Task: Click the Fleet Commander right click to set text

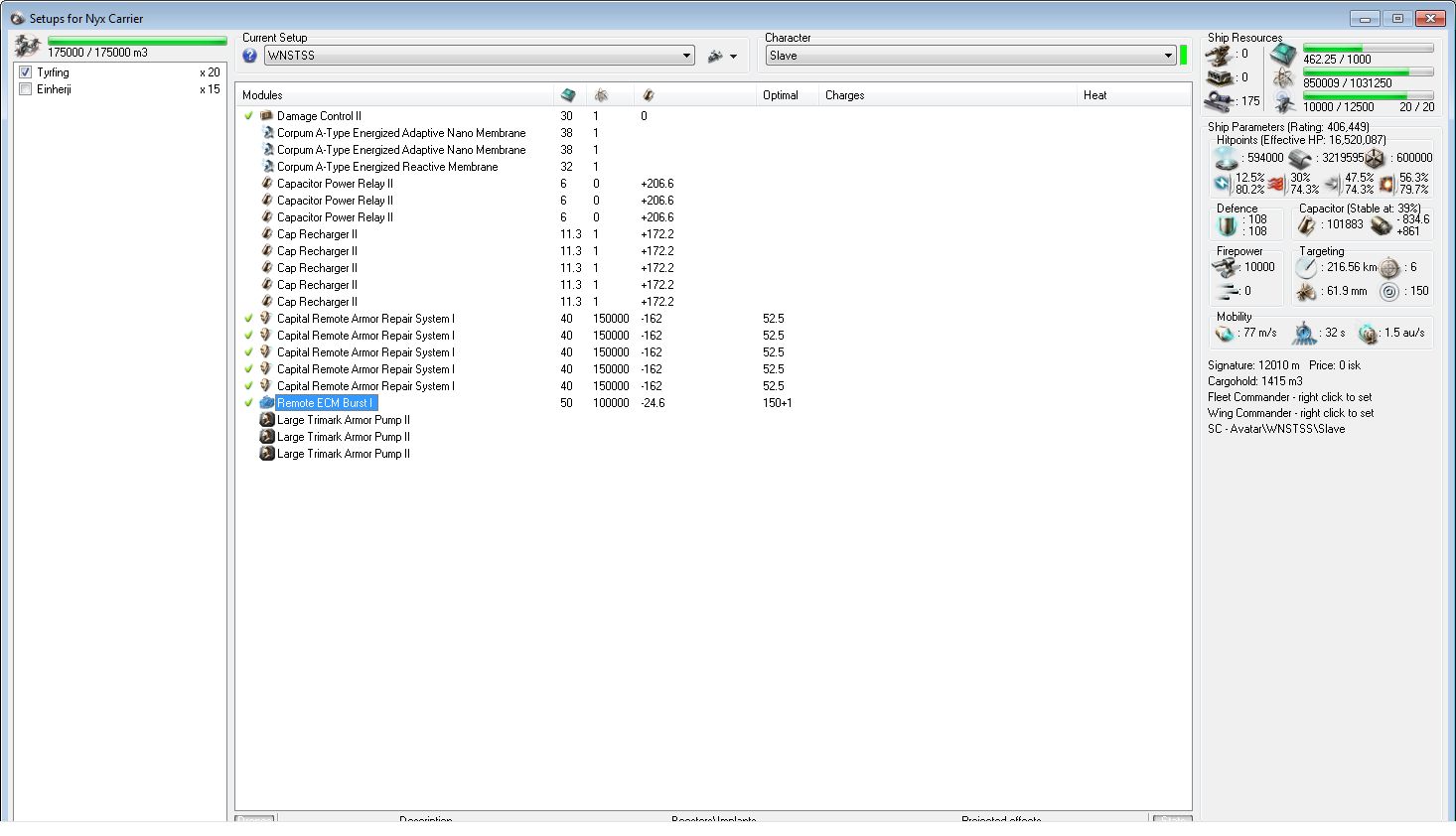Action: pos(1290,397)
